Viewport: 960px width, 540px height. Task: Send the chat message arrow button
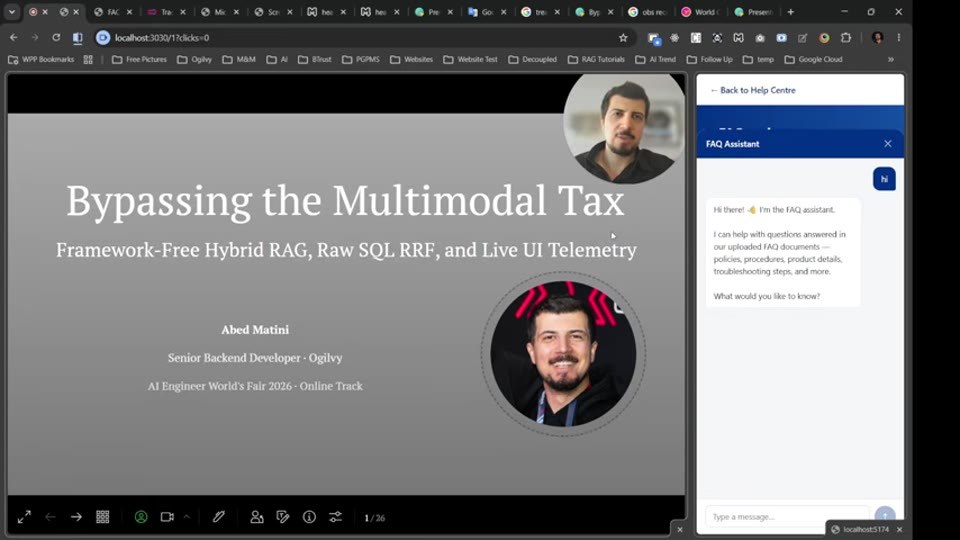click(x=885, y=516)
